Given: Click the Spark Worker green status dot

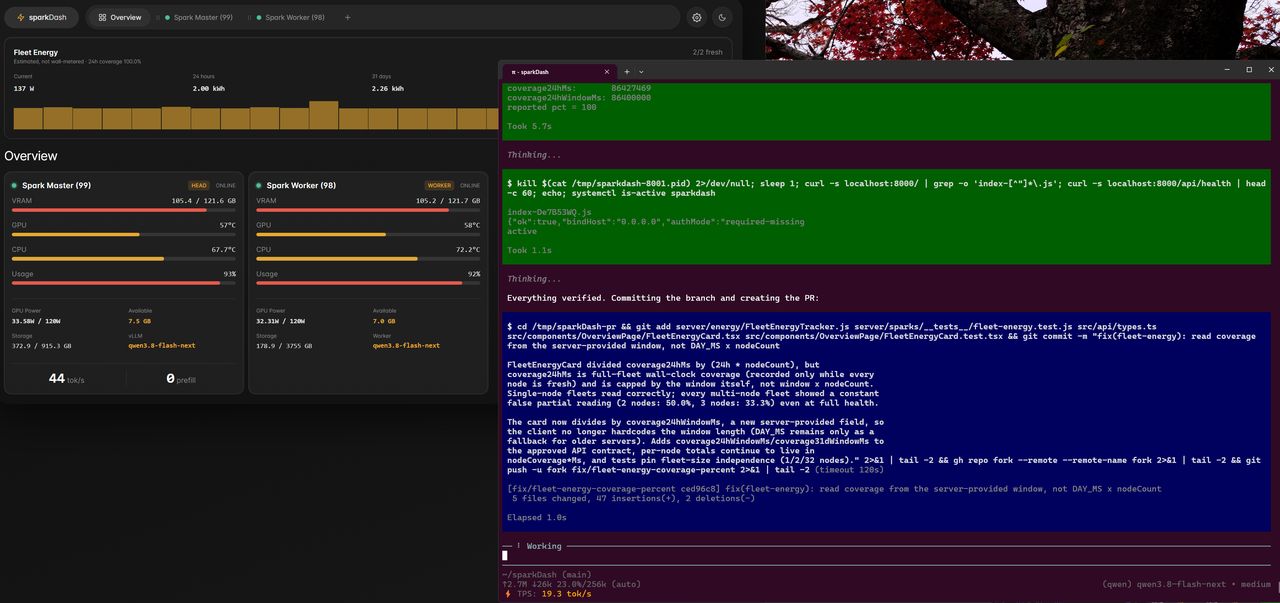Looking at the screenshot, I should point(258,185).
